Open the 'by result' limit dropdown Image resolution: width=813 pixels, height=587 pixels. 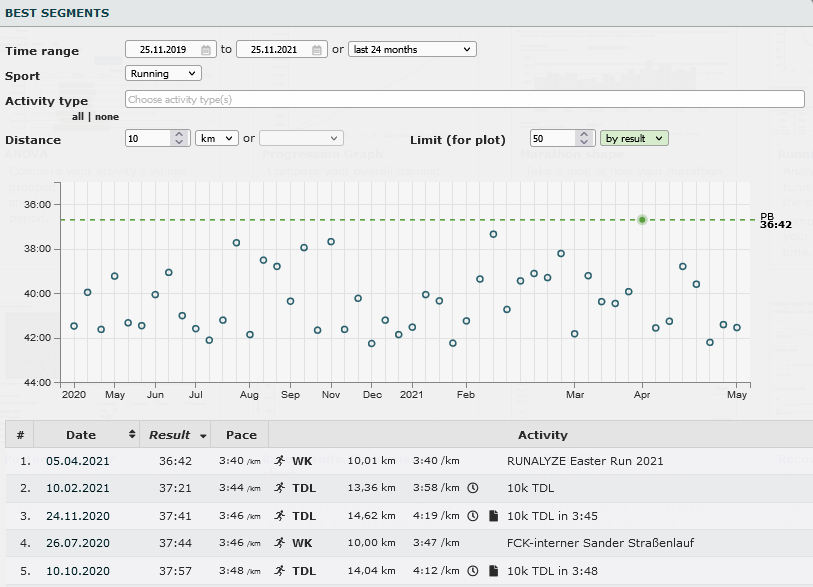(x=634, y=139)
